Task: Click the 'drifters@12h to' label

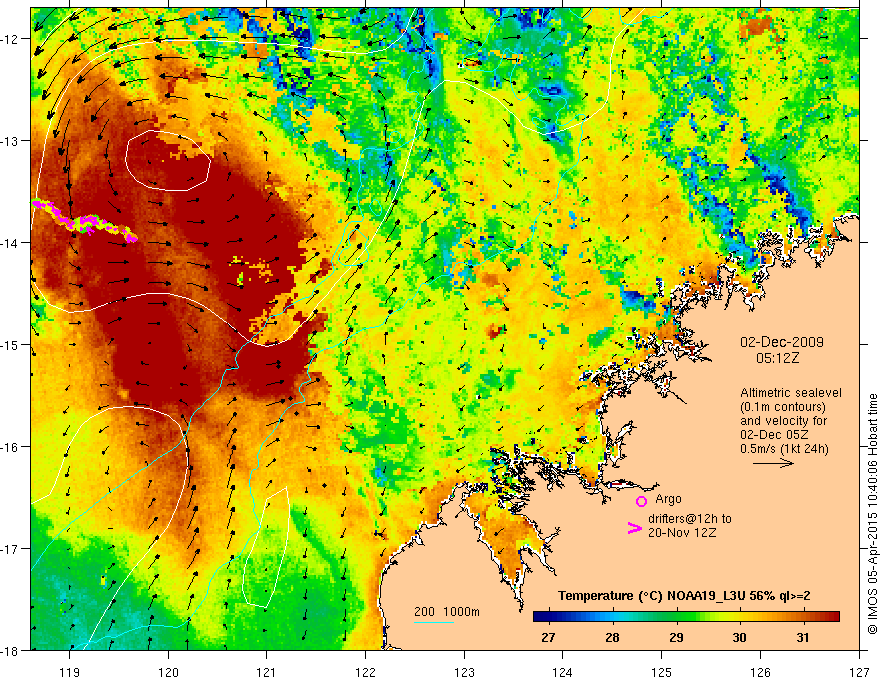Action: (x=690, y=519)
